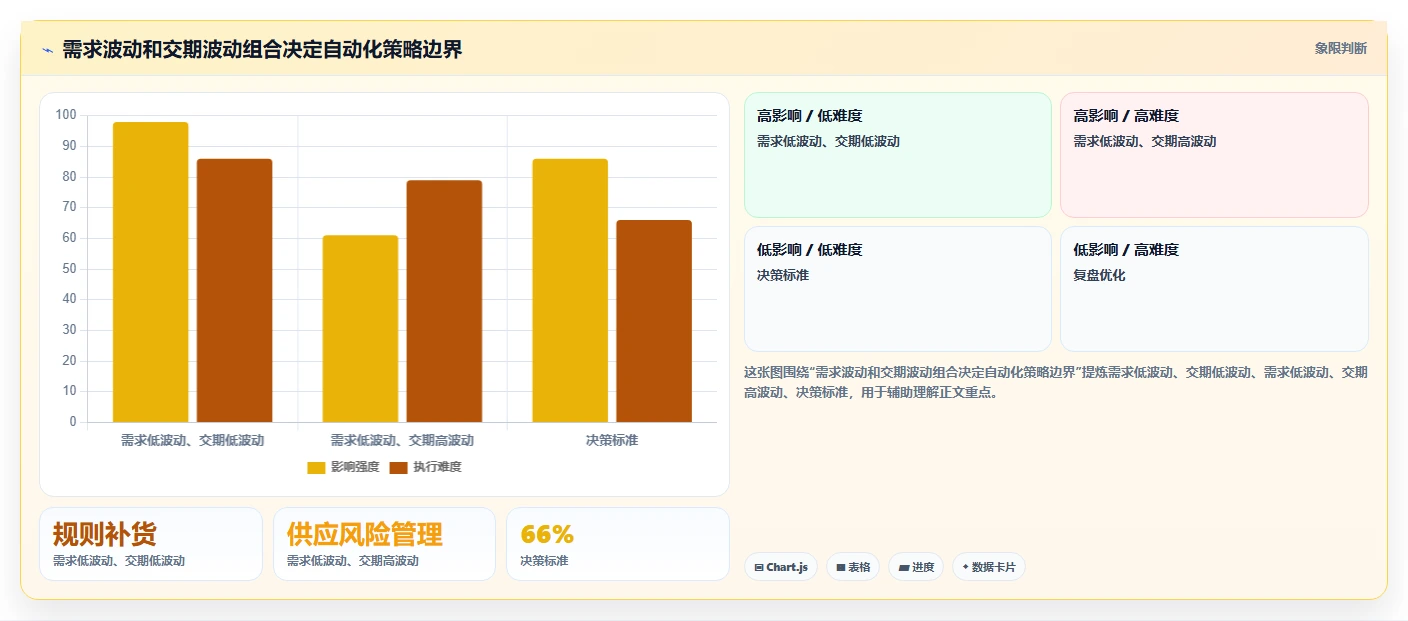Click the x-axis label 需求低波动、交期低波动
This screenshot has height=621, width=1408.
coord(193,440)
